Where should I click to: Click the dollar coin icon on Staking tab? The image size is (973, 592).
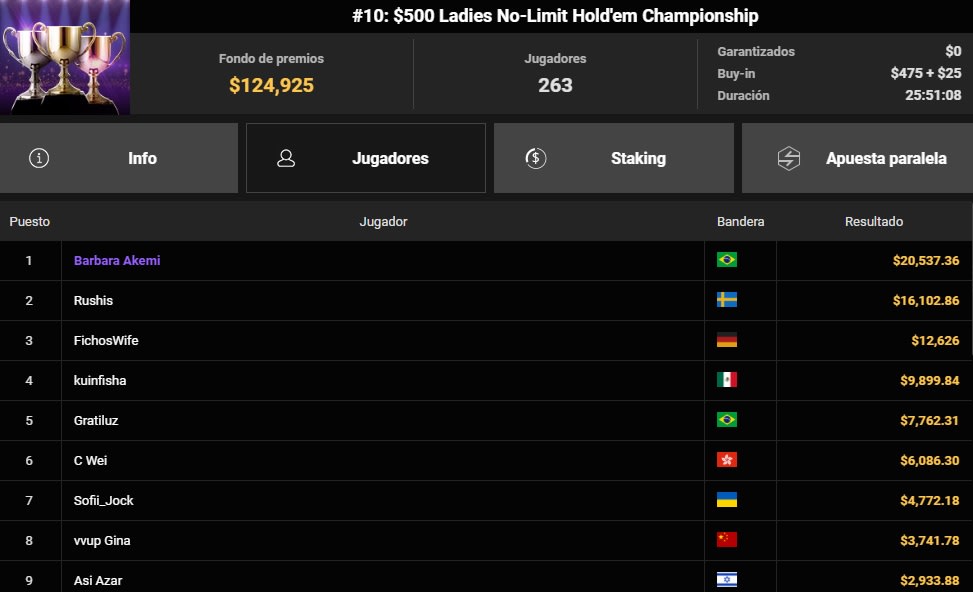[x=537, y=158]
